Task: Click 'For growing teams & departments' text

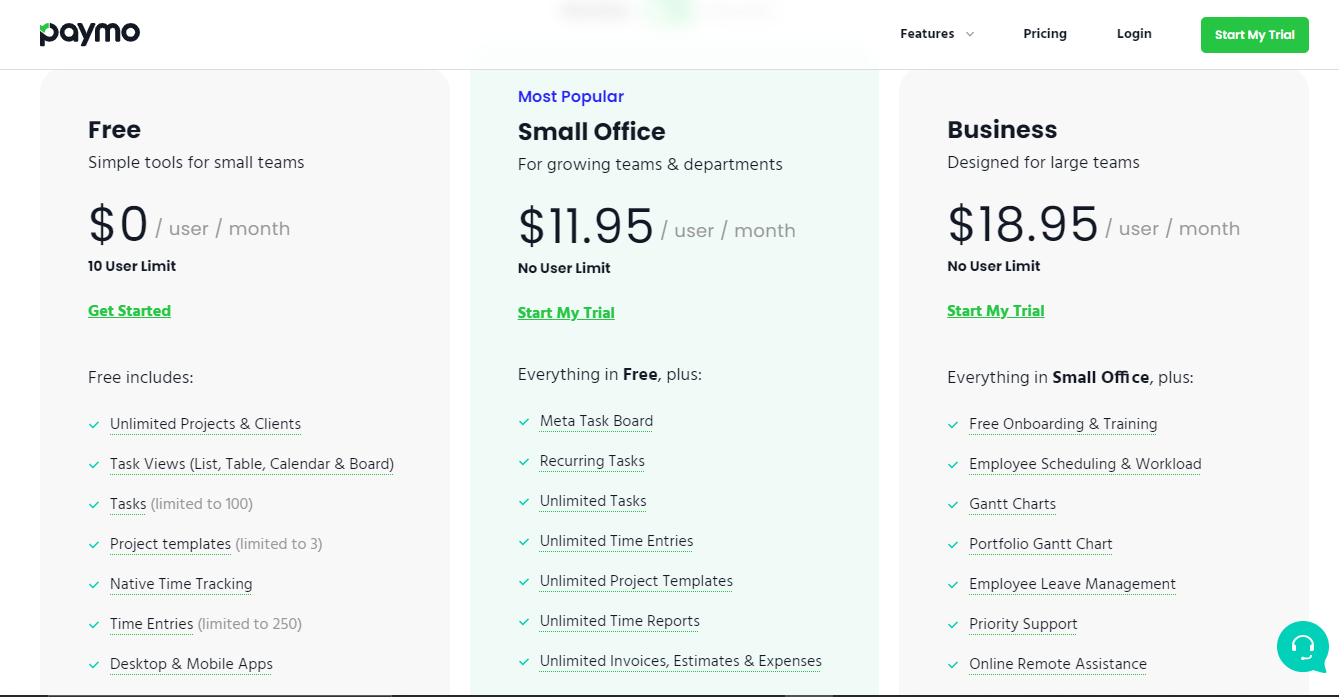Action: coord(650,164)
